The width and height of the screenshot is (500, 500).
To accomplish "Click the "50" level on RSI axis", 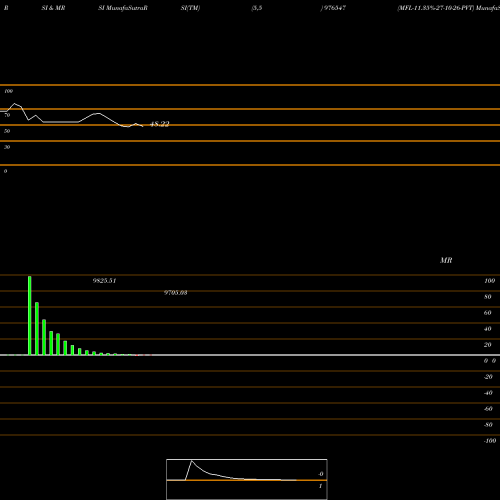I will coord(7,131).
